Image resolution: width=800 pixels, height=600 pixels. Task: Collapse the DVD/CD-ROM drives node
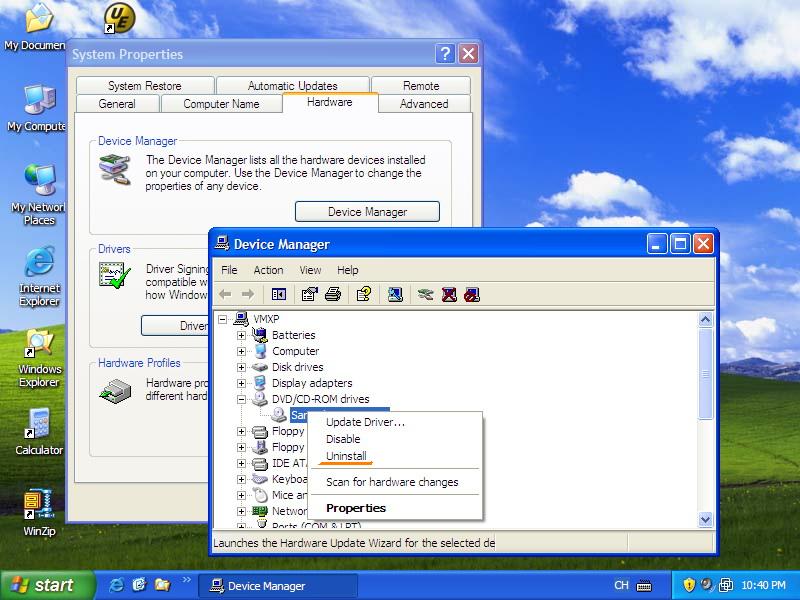pos(241,399)
